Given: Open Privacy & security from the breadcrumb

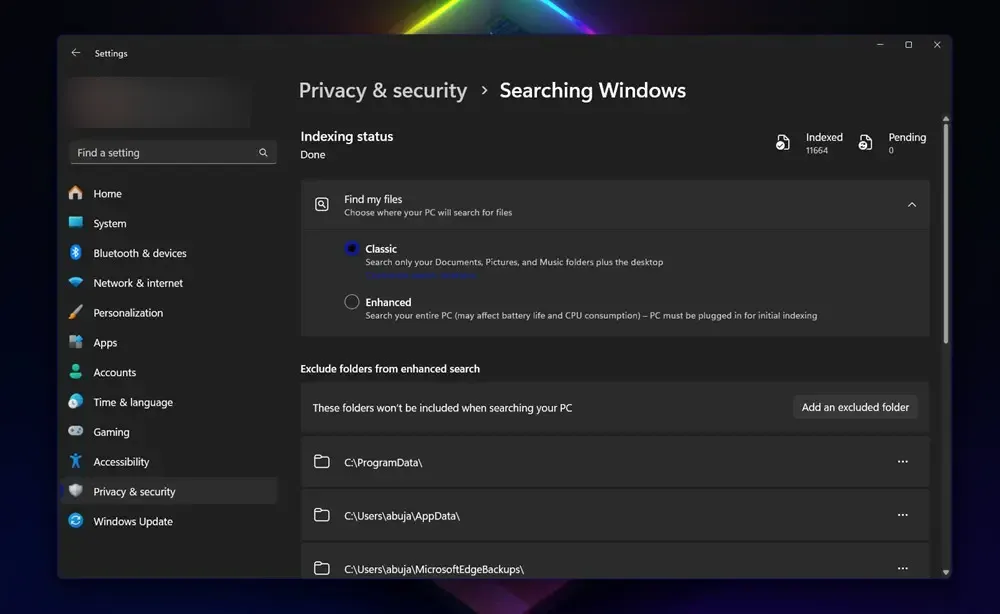Looking at the screenshot, I should pyautogui.click(x=383, y=90).
